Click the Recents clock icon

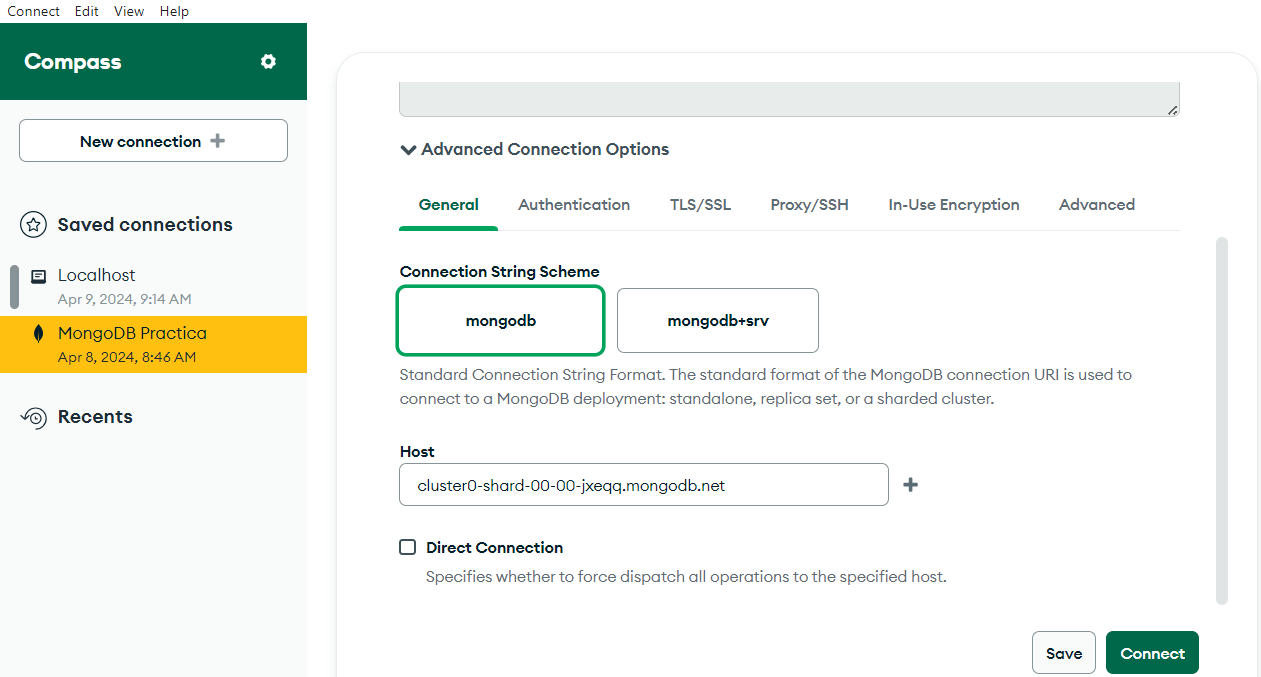click(x=34, y=417)
